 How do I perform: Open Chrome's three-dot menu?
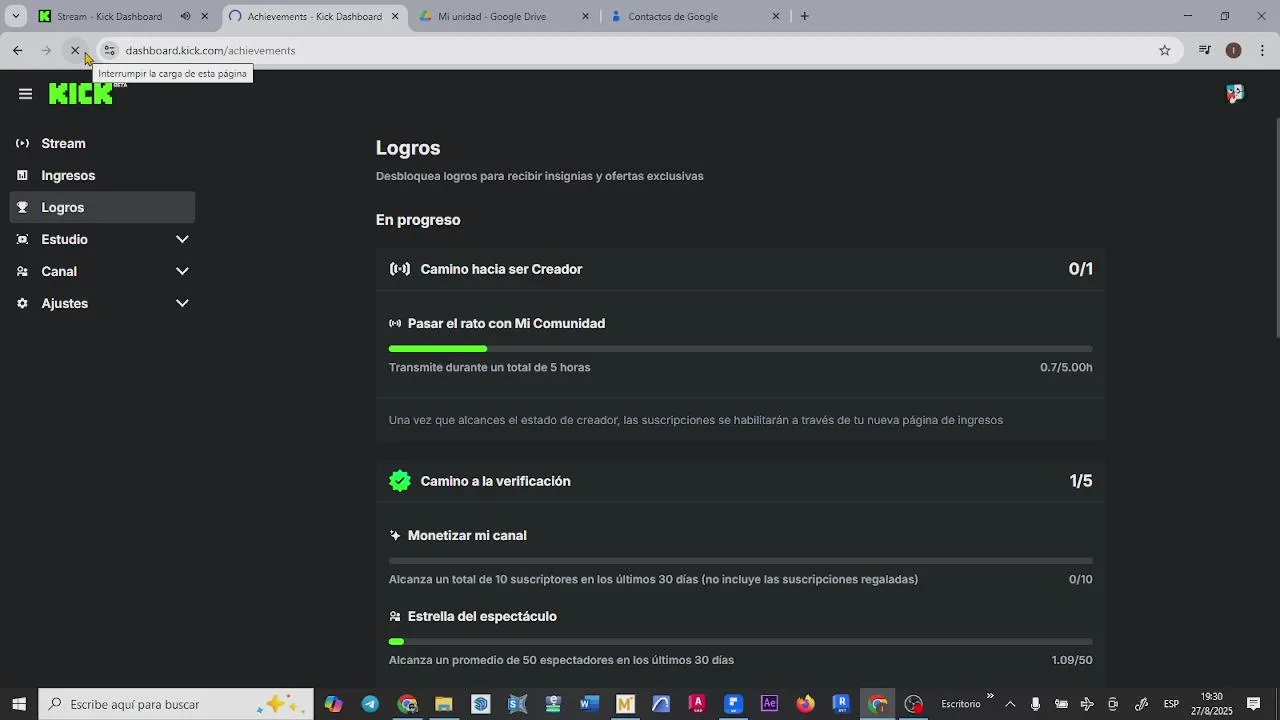click(x=1262, y=50)
